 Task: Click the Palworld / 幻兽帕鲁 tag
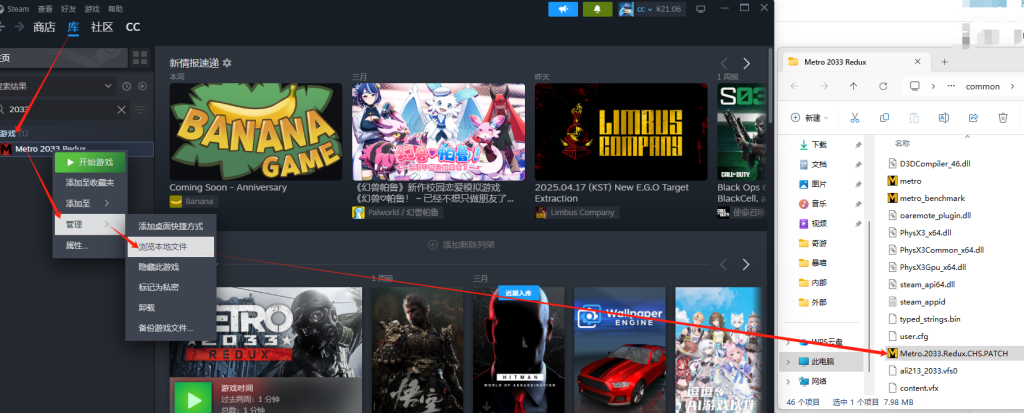coord(397,212)
